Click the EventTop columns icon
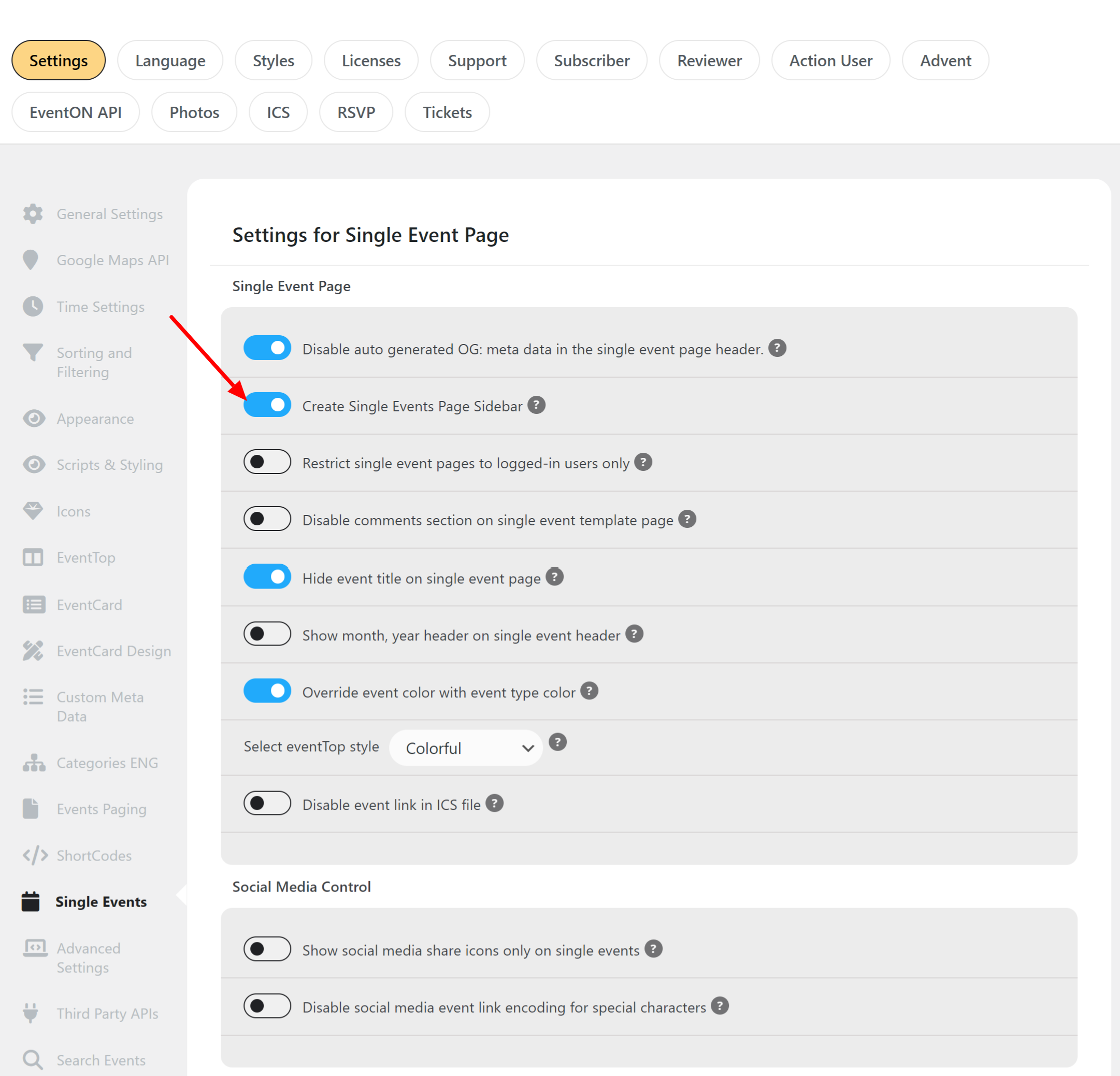 coord(33,557)
